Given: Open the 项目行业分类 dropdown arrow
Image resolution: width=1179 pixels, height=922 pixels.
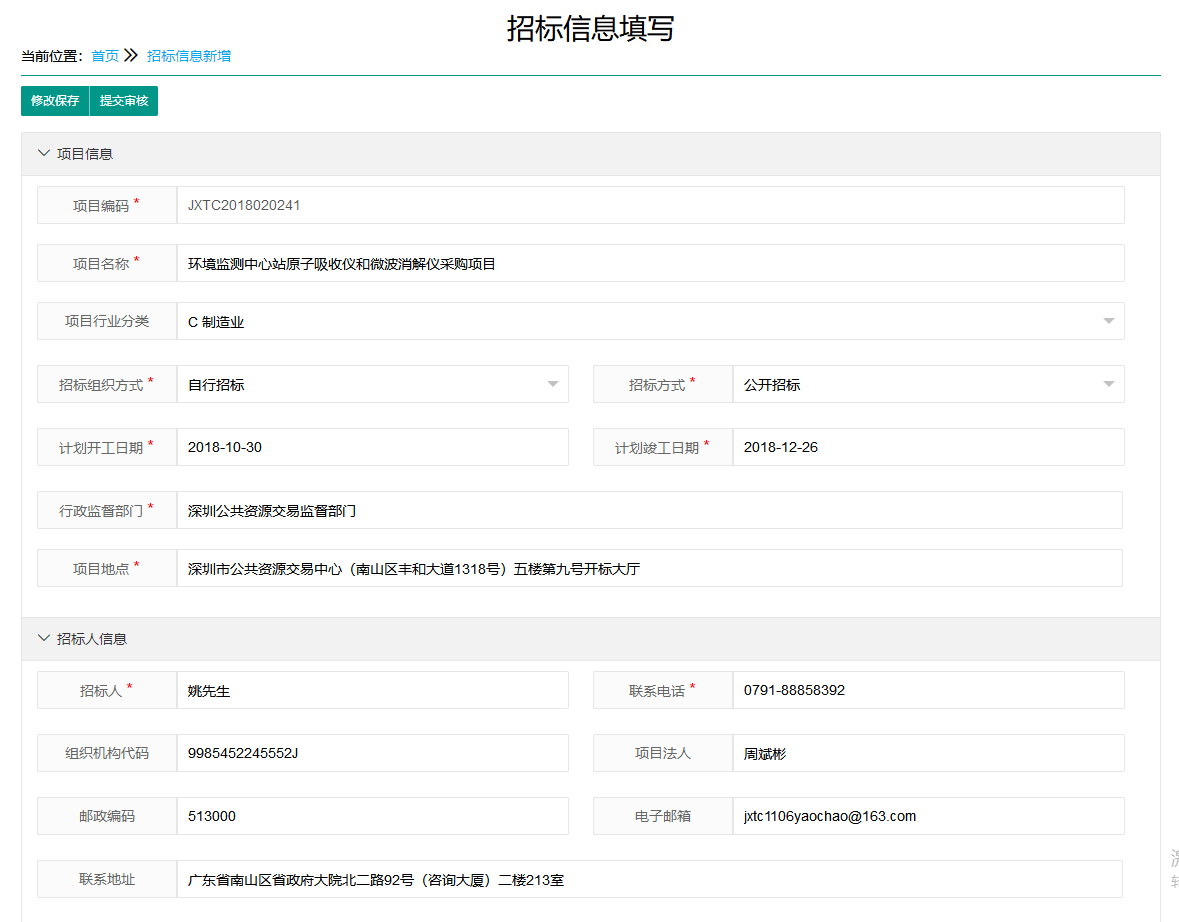Looking at the screenshot, I should click(1108, 321).
